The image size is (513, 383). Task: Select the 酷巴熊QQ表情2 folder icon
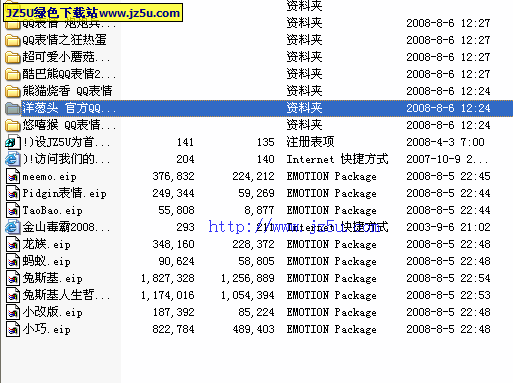click(x=13, y=74)
